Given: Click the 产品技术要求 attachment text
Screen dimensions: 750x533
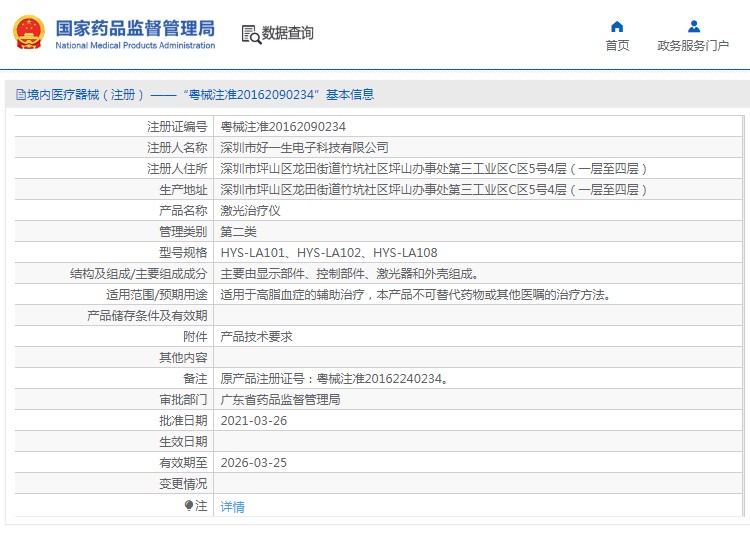Looking at the screenshot, I should point(256,337).
